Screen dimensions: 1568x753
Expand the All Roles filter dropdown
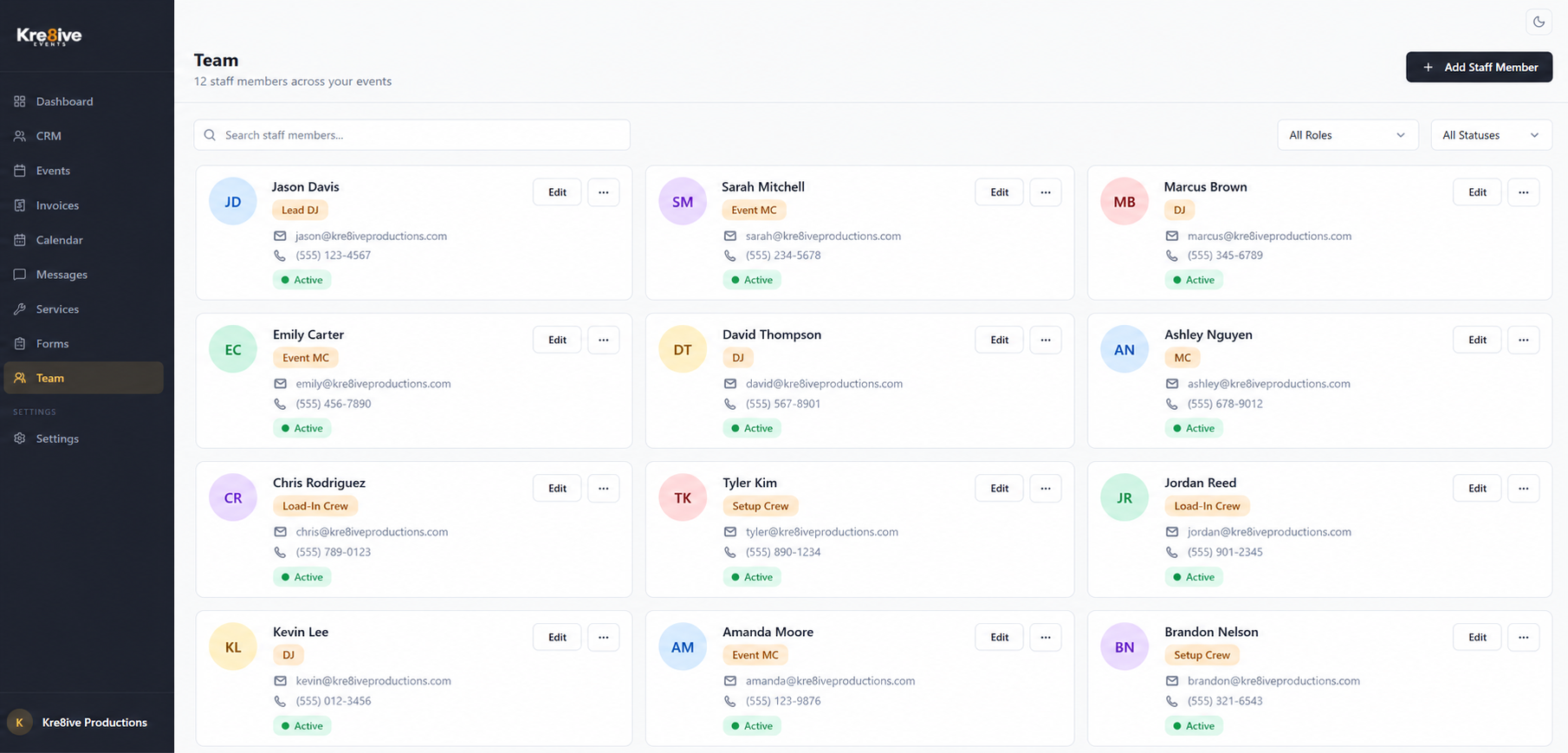(x=1347, y=135)
